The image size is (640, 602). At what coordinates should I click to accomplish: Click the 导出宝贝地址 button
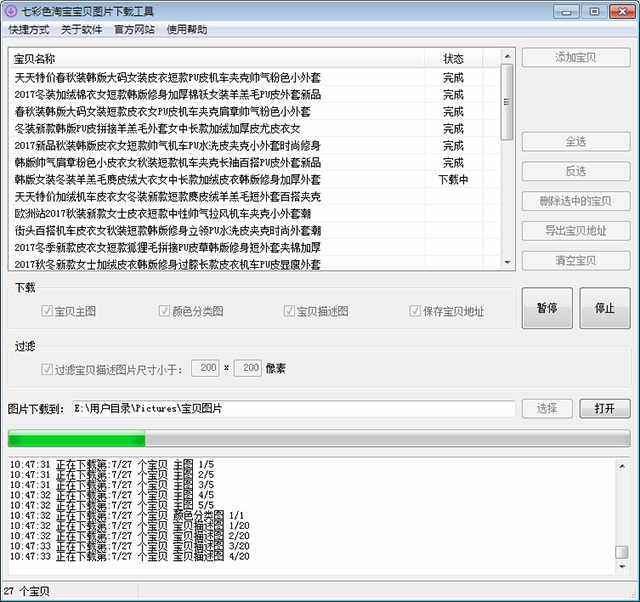(x=575, y=231)
